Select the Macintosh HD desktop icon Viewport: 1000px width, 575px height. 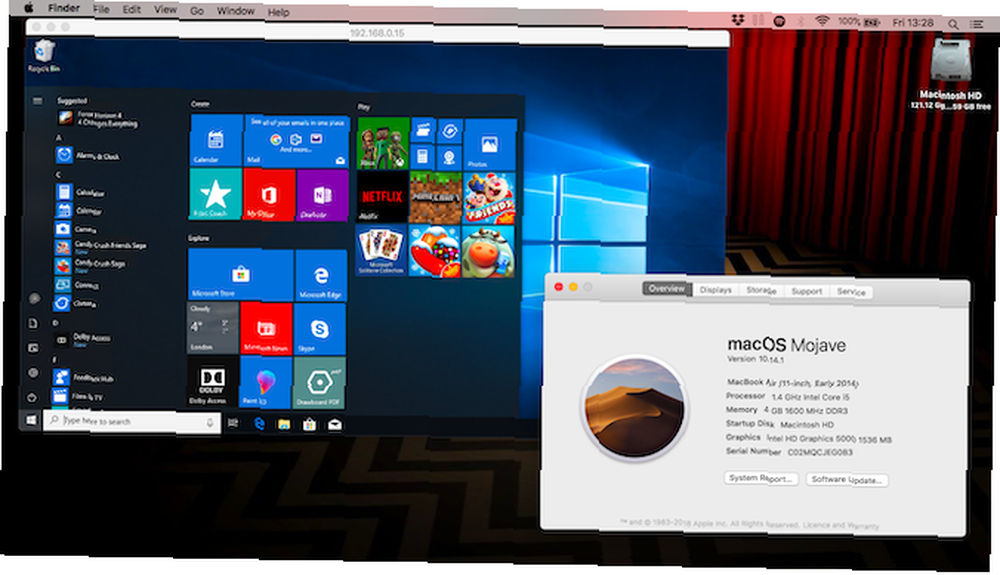pos(950,75)
